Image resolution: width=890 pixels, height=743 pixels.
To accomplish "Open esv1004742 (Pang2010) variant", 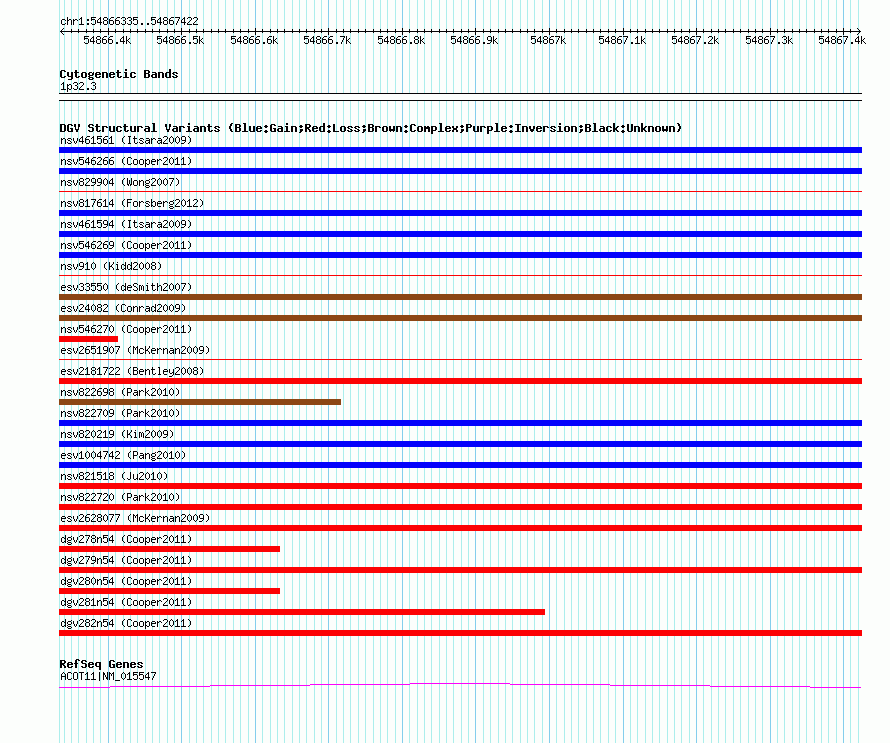I will 123,455.
